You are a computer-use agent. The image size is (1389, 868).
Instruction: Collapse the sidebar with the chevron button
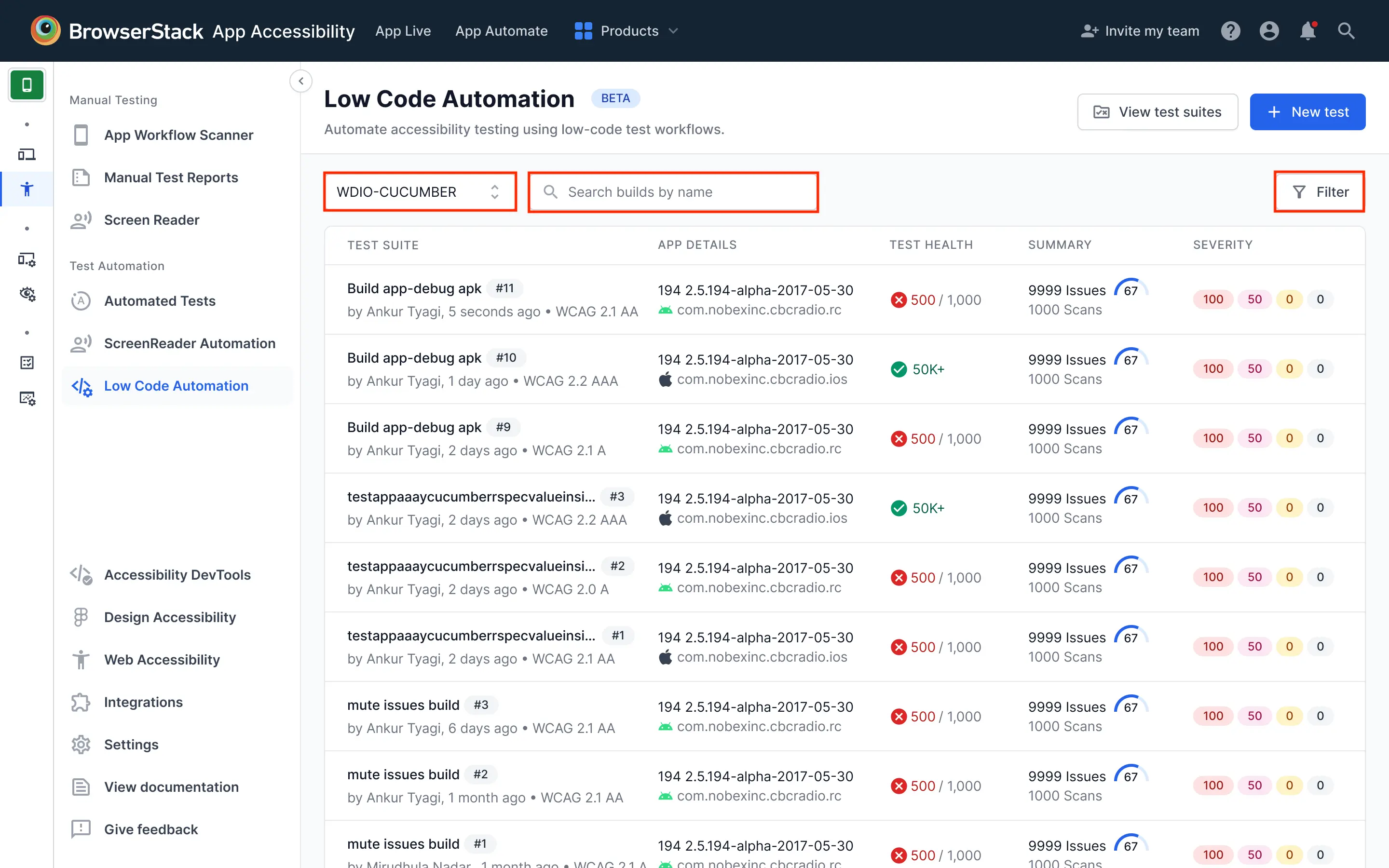pyautogui.click(x=301, y=81)
